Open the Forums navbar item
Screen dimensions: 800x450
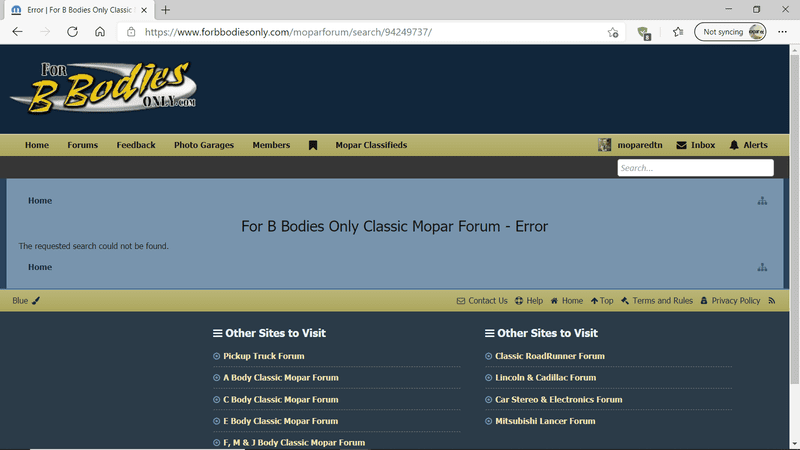point(82,145)
